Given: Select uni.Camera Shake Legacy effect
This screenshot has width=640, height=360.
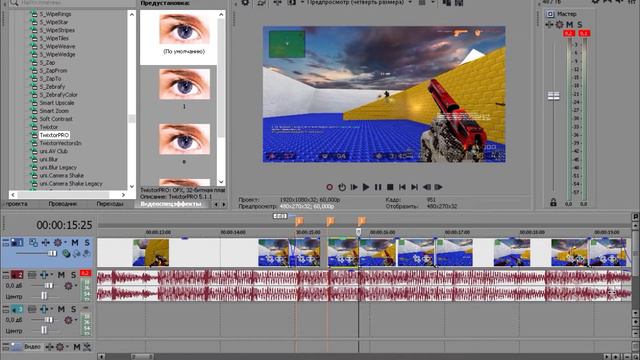Looking at the screenshot, I should pyautogui.click(x=71, y=184).
